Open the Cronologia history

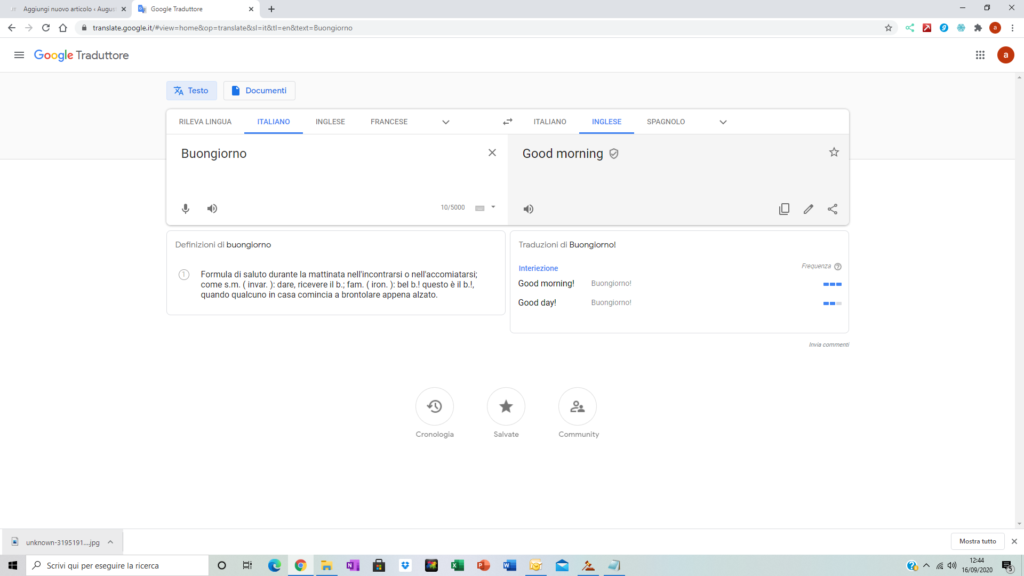click(434, 407)
